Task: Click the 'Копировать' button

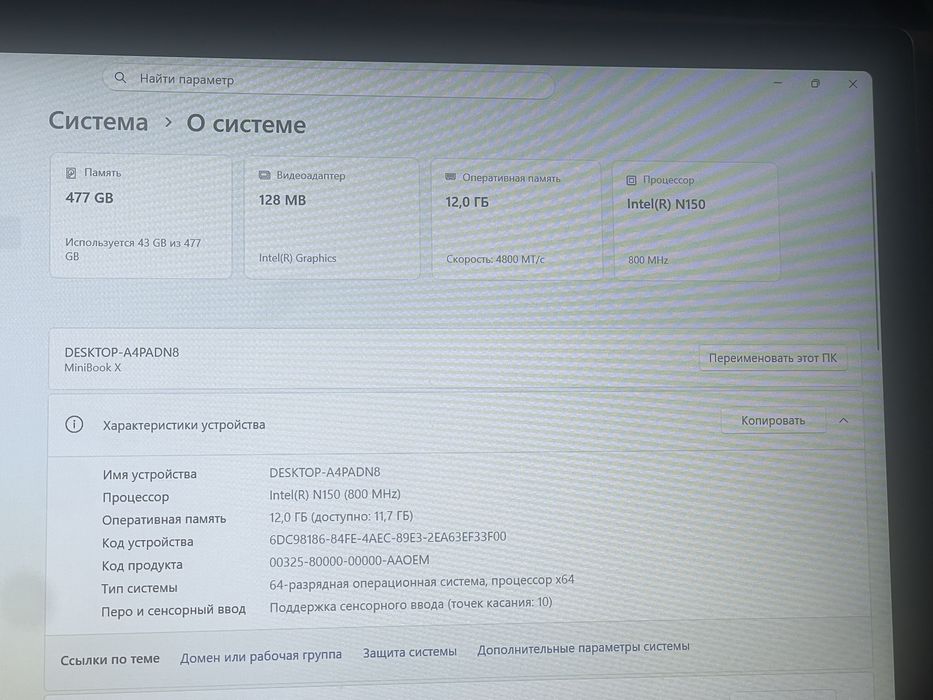Action: 773,420
